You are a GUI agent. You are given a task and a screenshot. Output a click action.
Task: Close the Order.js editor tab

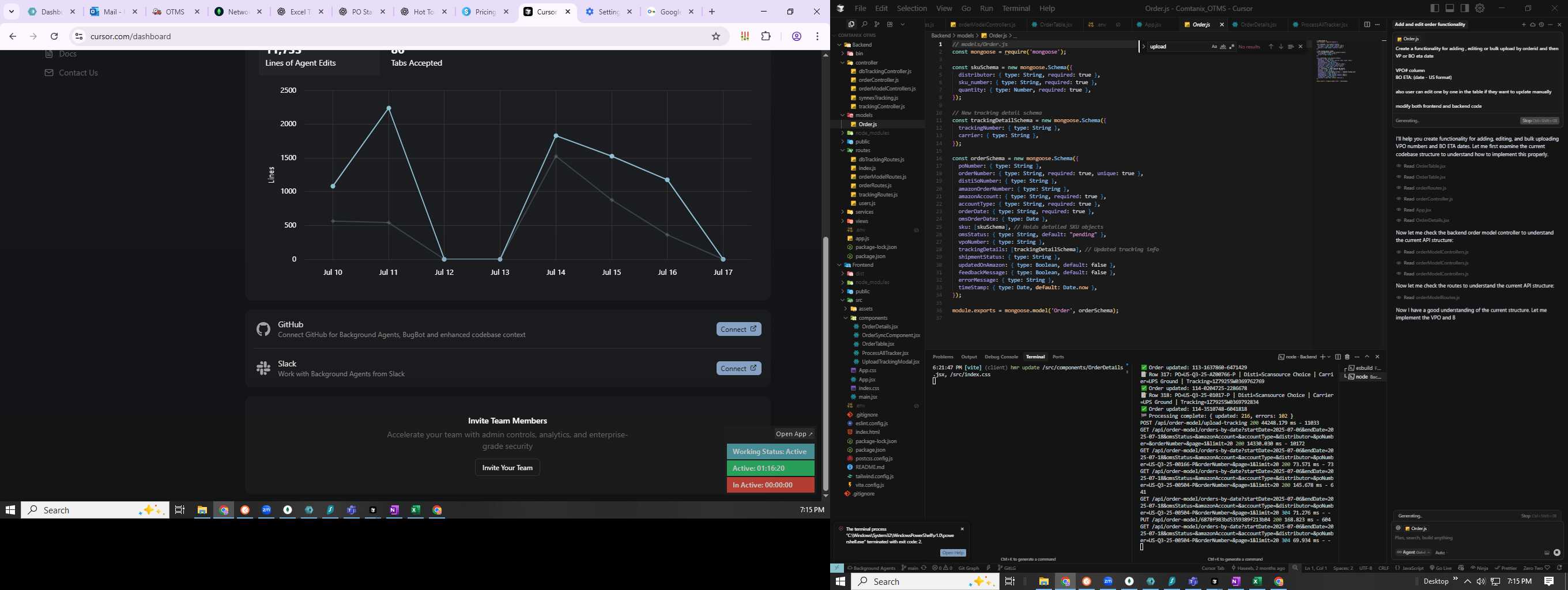point(1221,24)
